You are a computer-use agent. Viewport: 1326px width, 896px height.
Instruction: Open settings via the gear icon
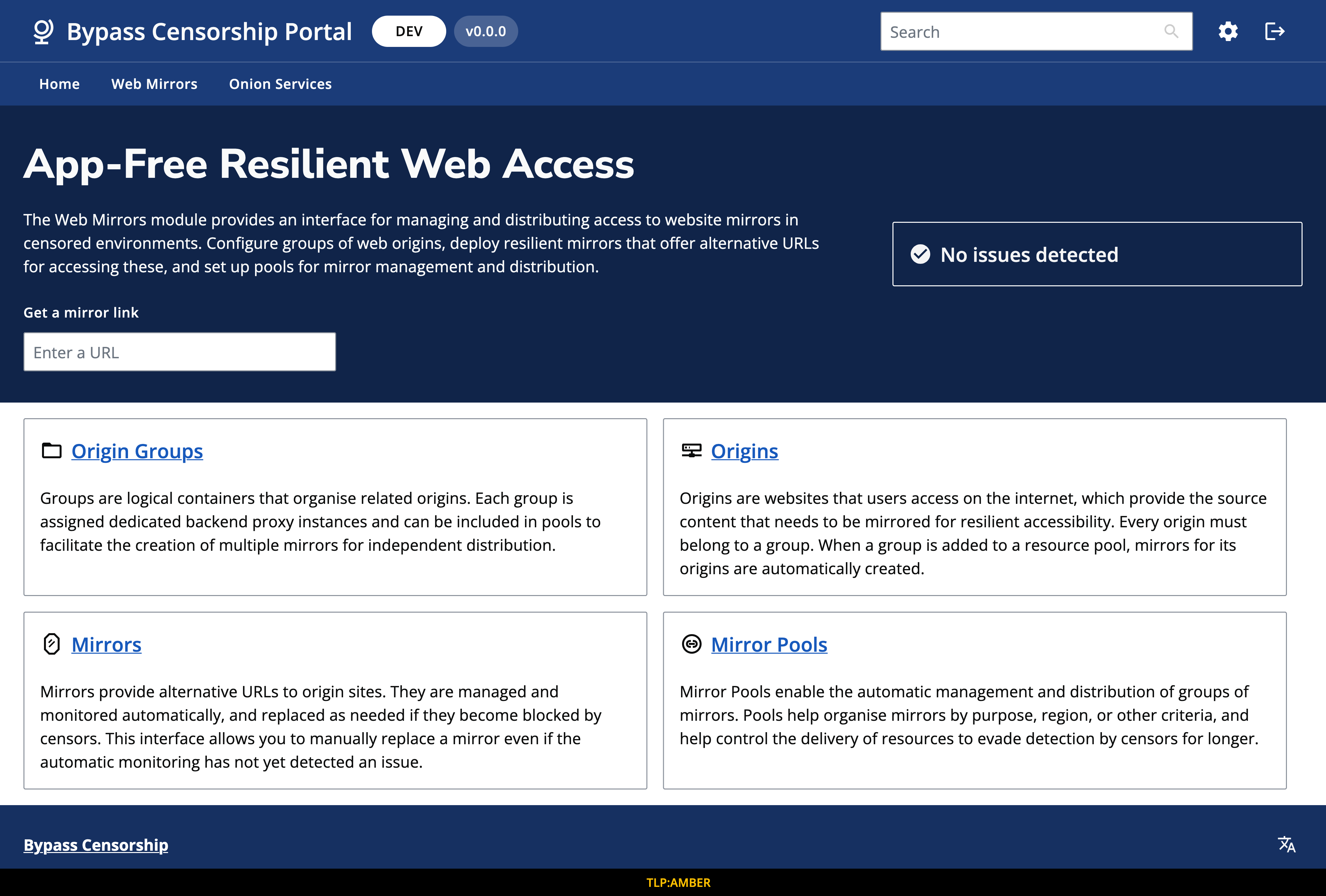click(1228, 31)
